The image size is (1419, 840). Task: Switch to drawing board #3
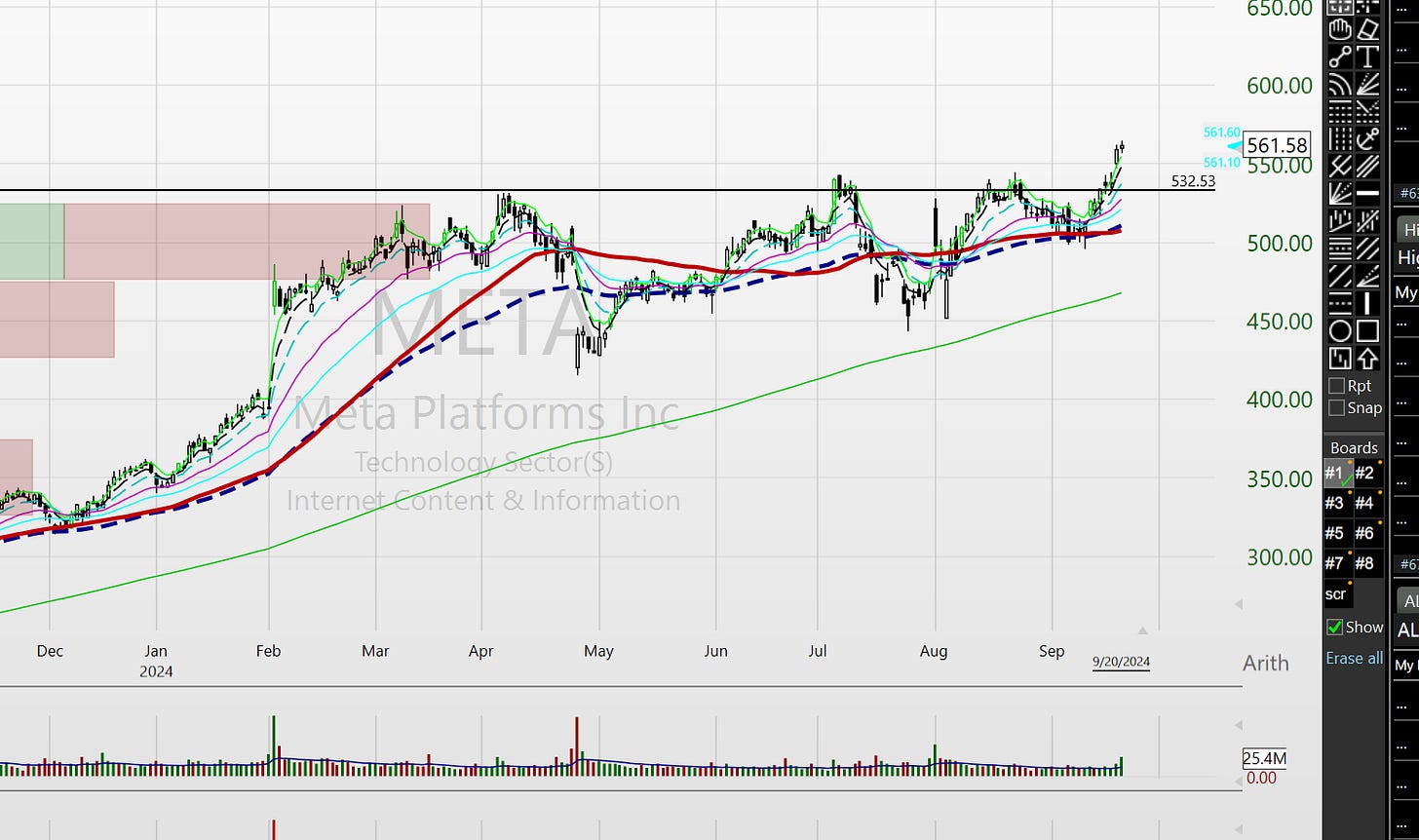tap(1337, 503)
